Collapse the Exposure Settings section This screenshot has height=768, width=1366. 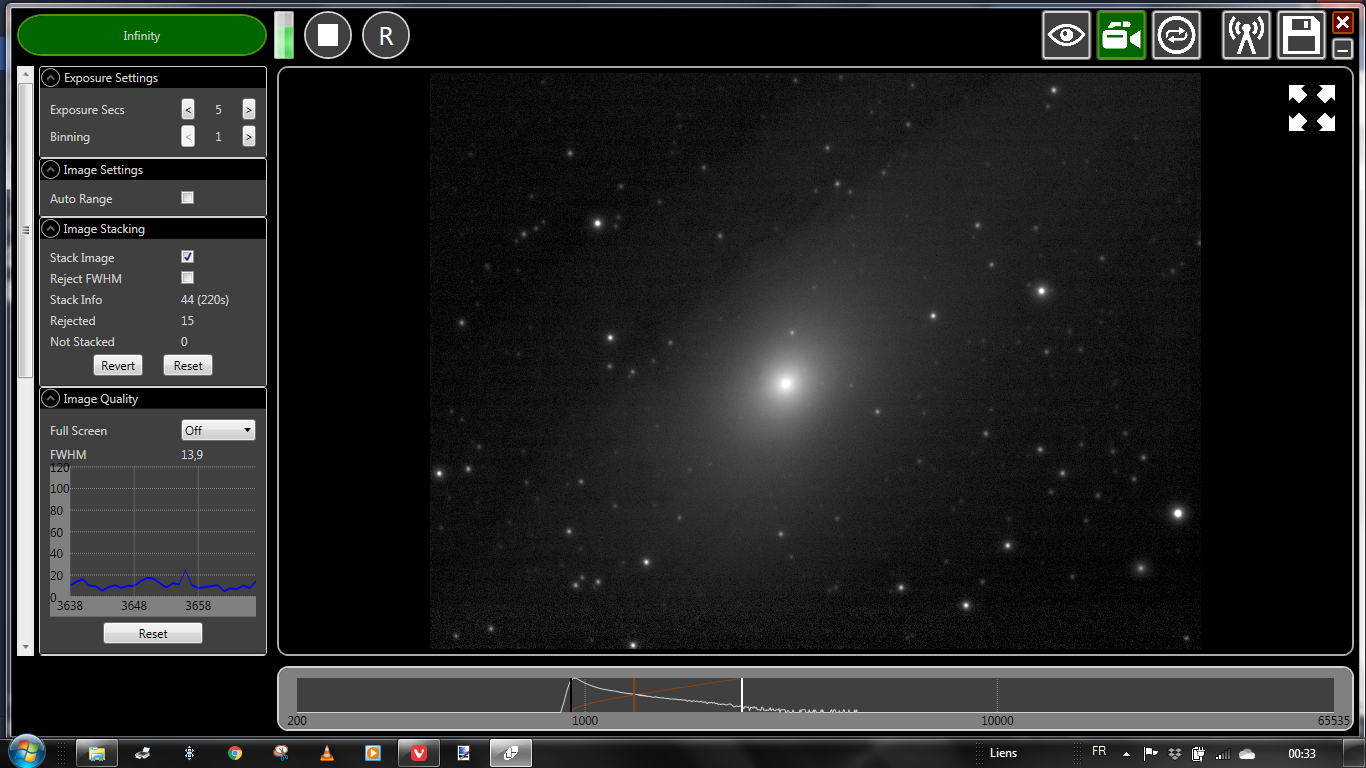coord(51,78)
